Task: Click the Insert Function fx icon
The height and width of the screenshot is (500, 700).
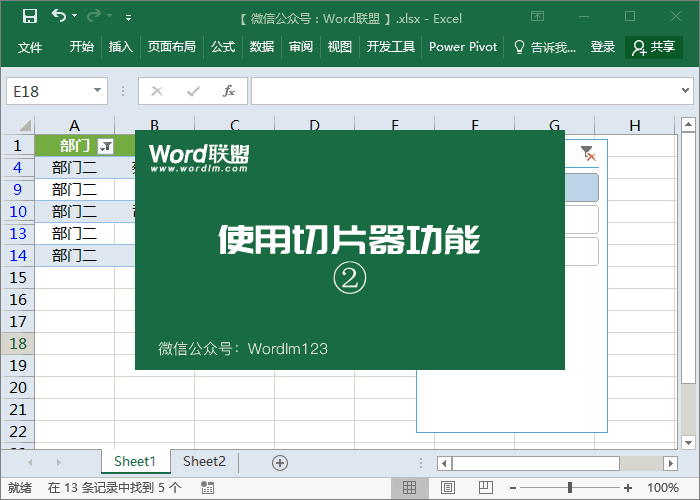Action: 228,91
